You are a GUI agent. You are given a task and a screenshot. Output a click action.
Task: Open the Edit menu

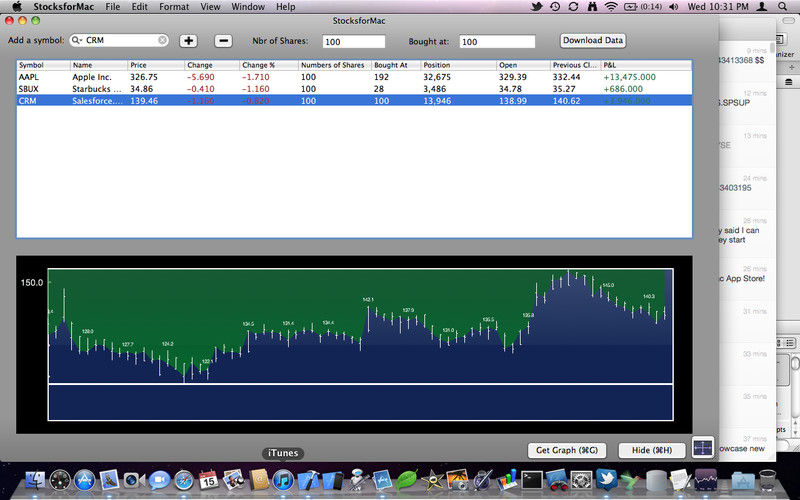[139, 7]
